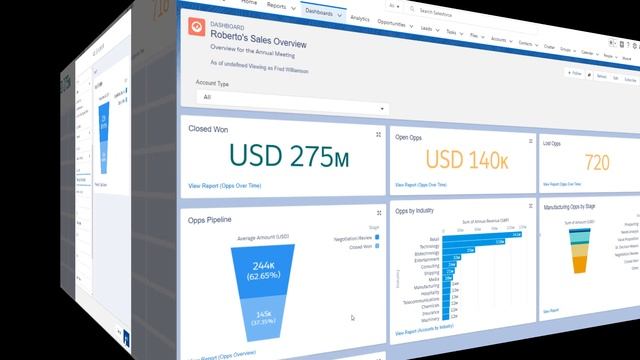Click the Technology bar in Opps by Industry
This screenshot has width=640, height=360.
pos(473,244)
